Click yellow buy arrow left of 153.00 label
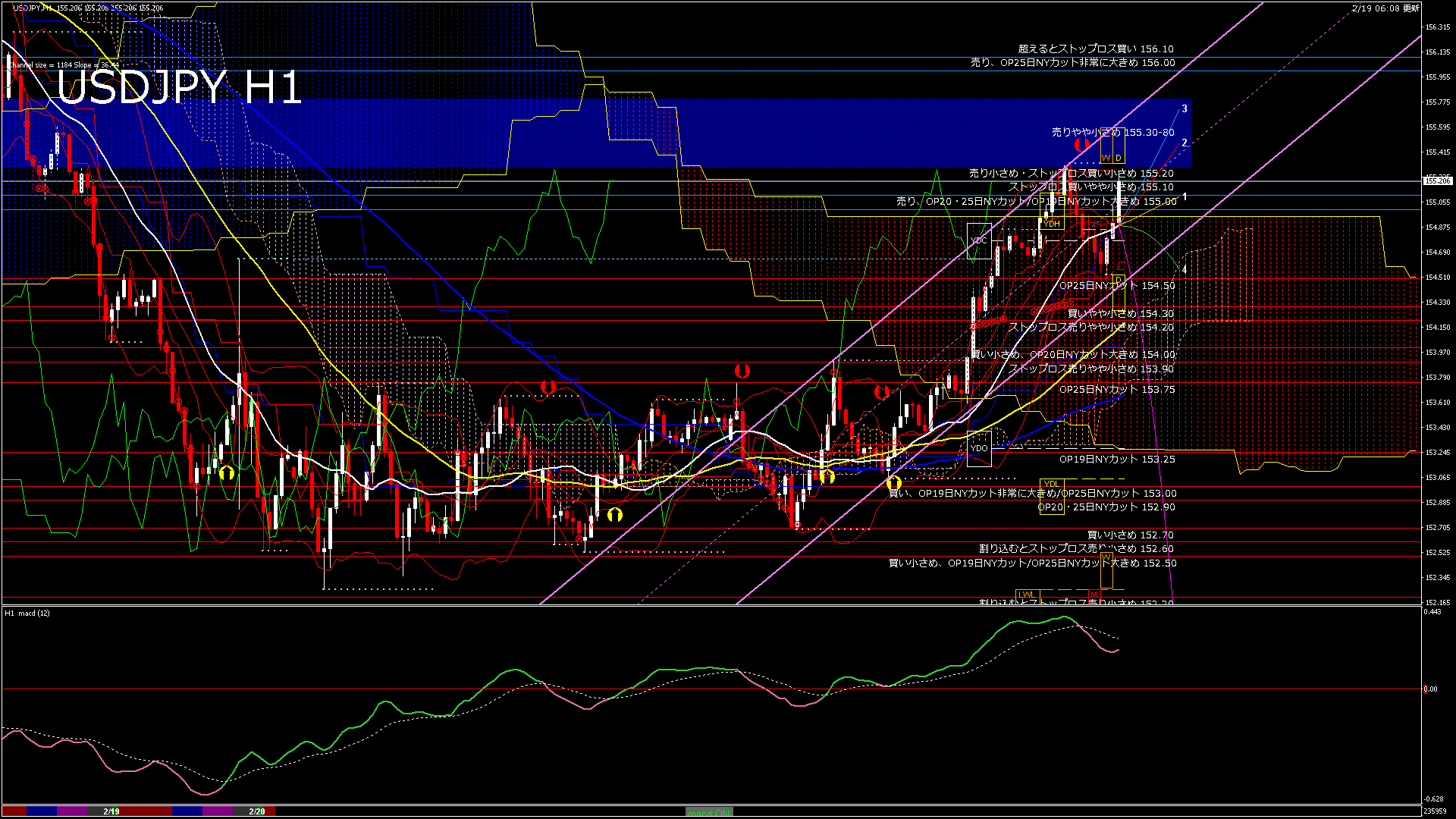1456x819 pixels. (x=894, y=482)
